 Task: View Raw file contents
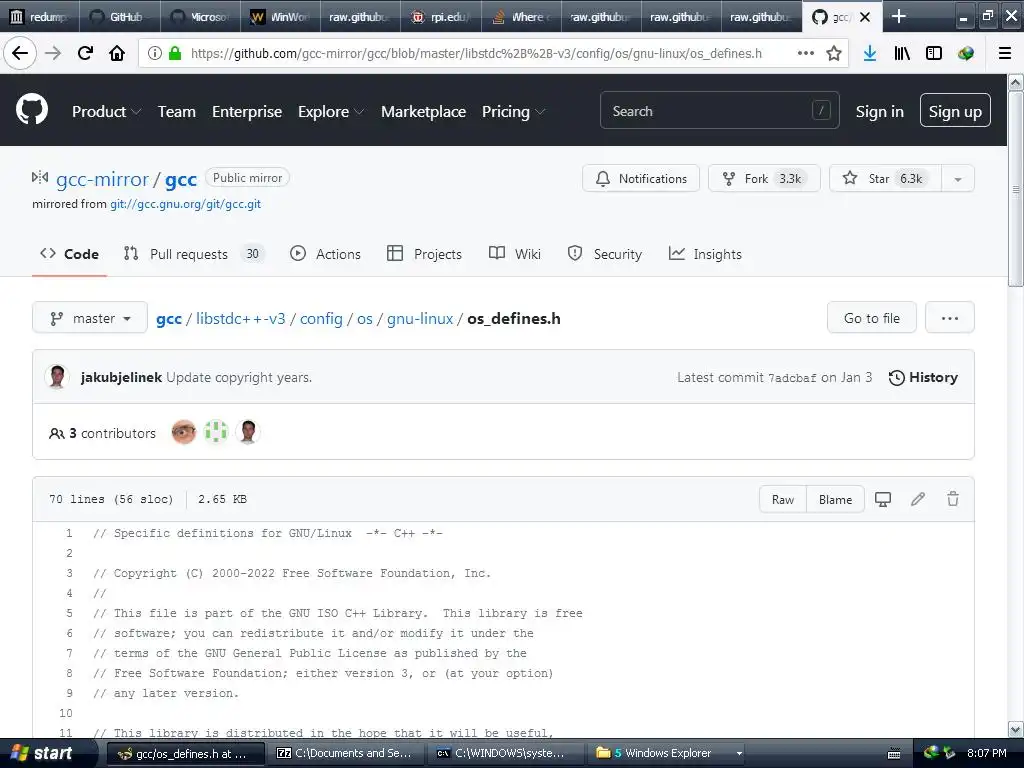(x=783, y=500)
